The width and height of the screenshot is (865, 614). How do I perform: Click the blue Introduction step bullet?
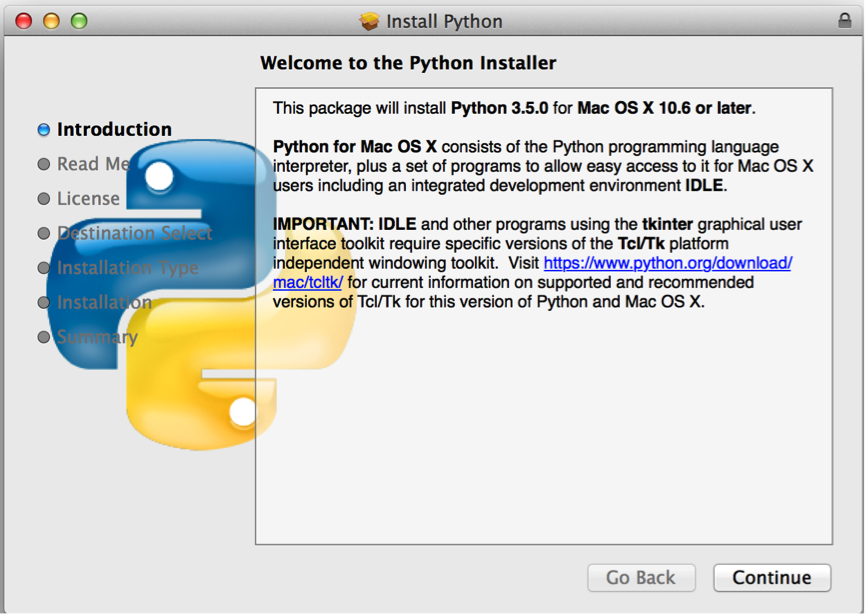44,130
